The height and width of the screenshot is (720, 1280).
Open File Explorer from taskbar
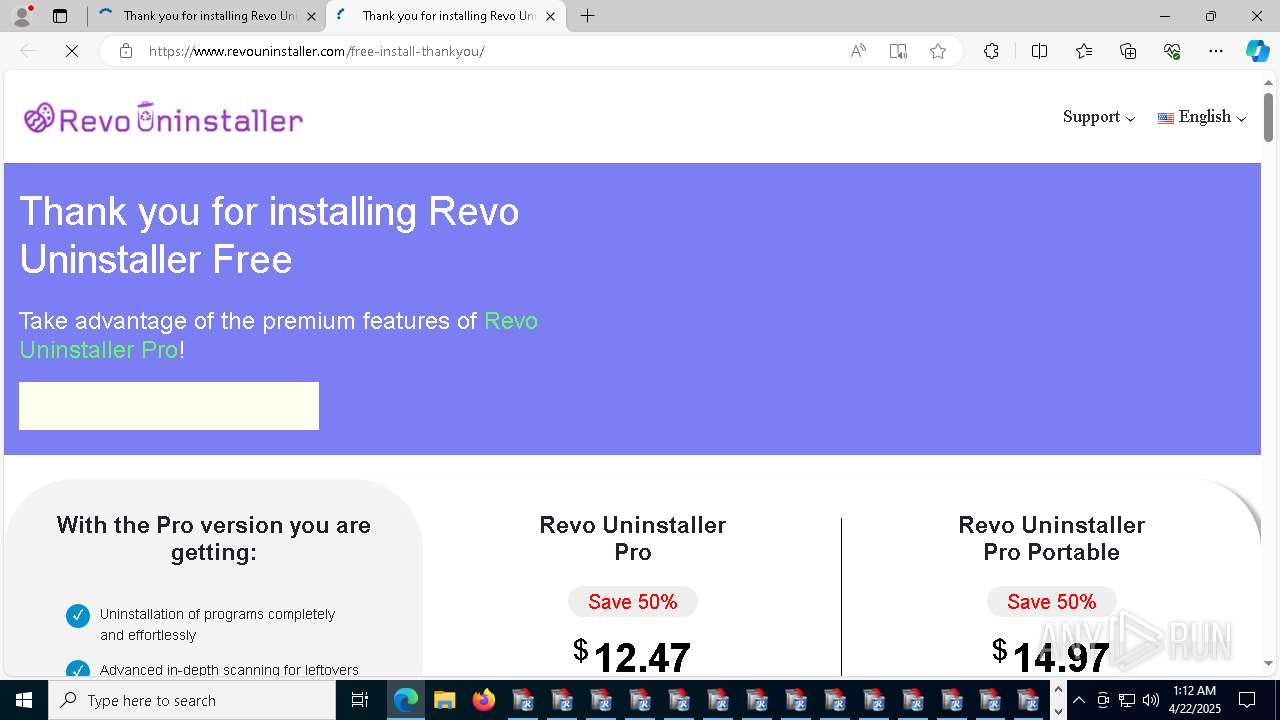point(444,700)
